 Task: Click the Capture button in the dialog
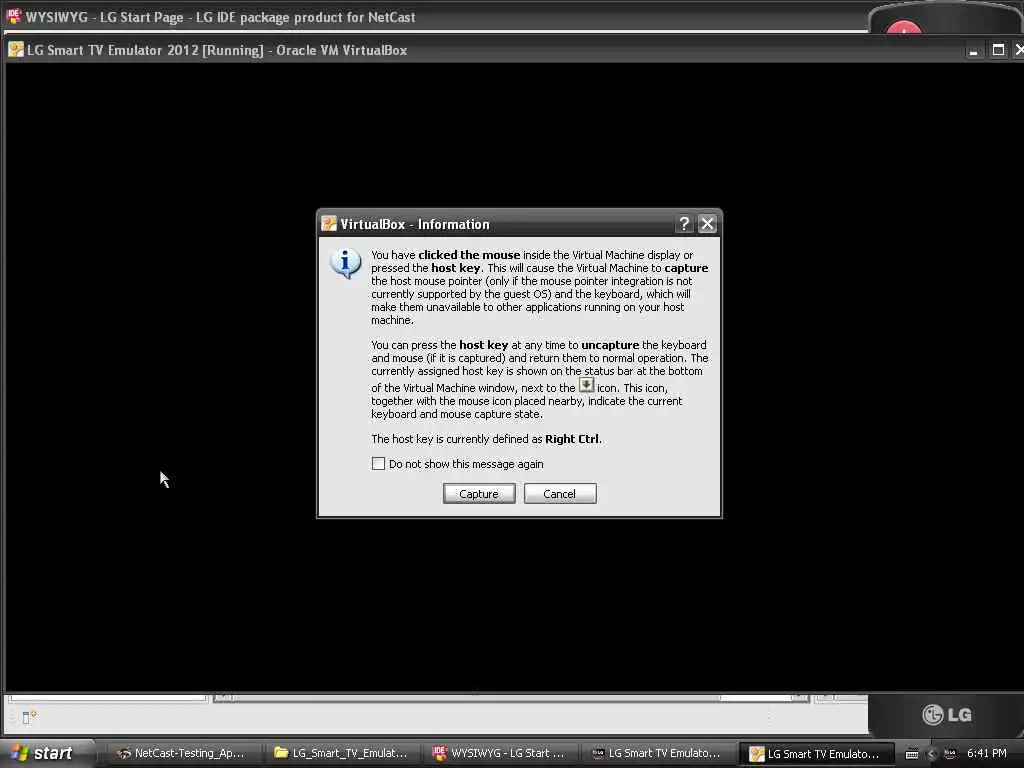(x=479, y=494)
